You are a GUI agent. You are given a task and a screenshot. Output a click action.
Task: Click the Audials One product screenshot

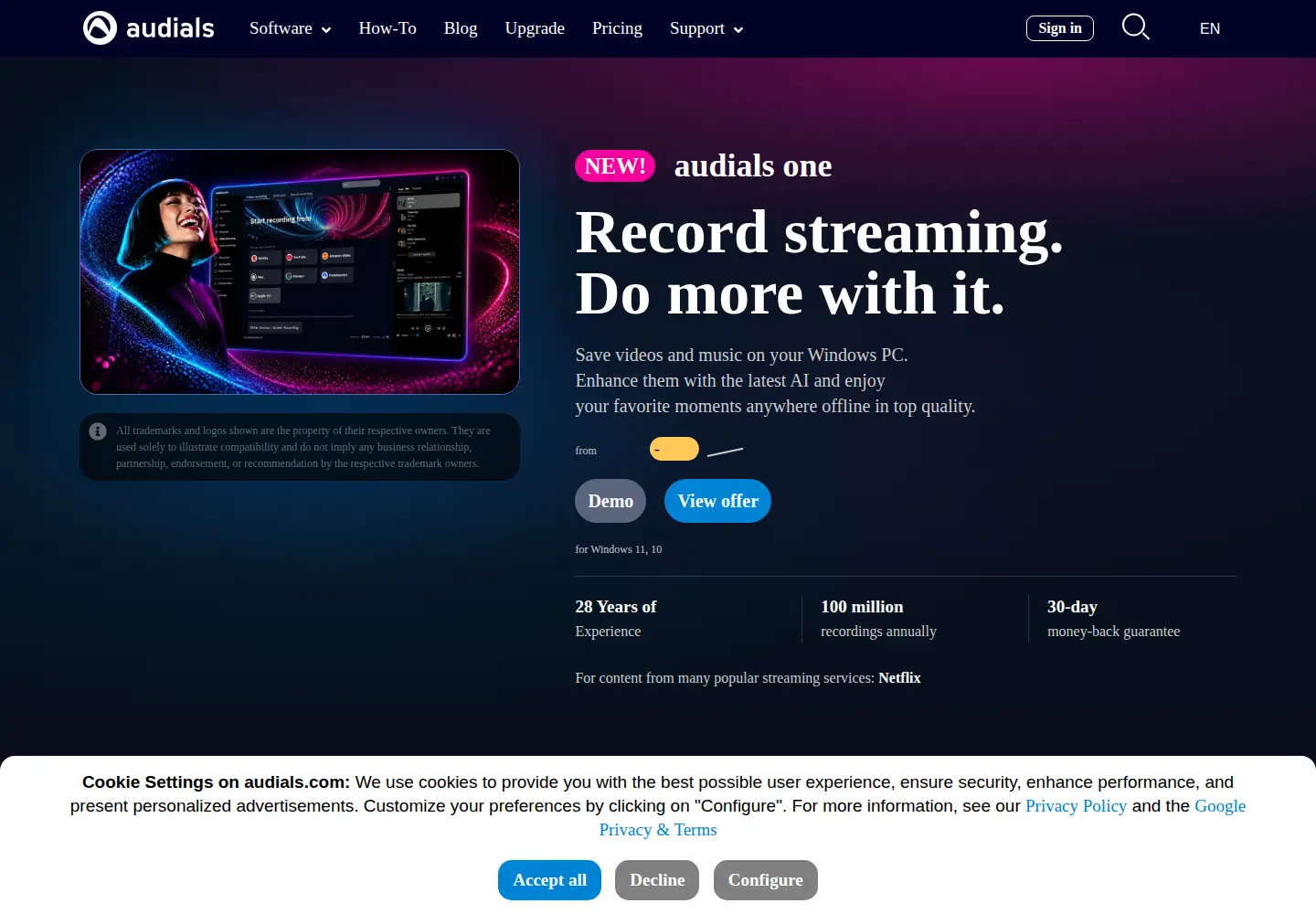coord(300,271)
